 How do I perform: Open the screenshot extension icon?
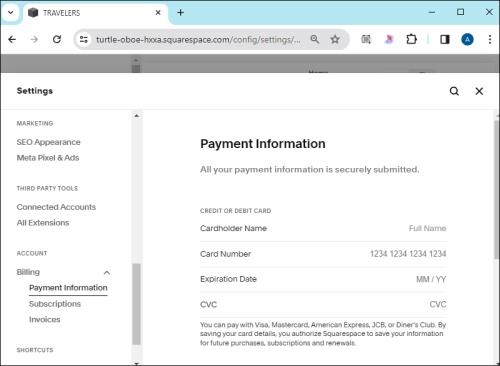click(x=366, y=39)
